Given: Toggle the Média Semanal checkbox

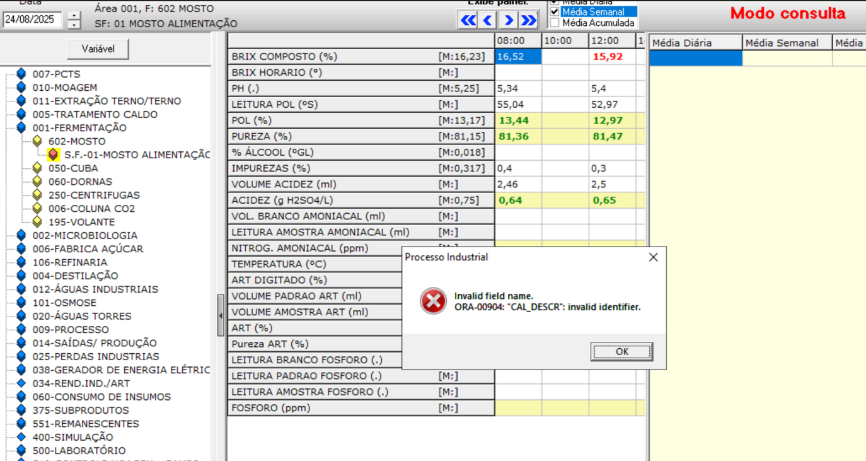Looking at the screenshot, I should tap(555, 12).
